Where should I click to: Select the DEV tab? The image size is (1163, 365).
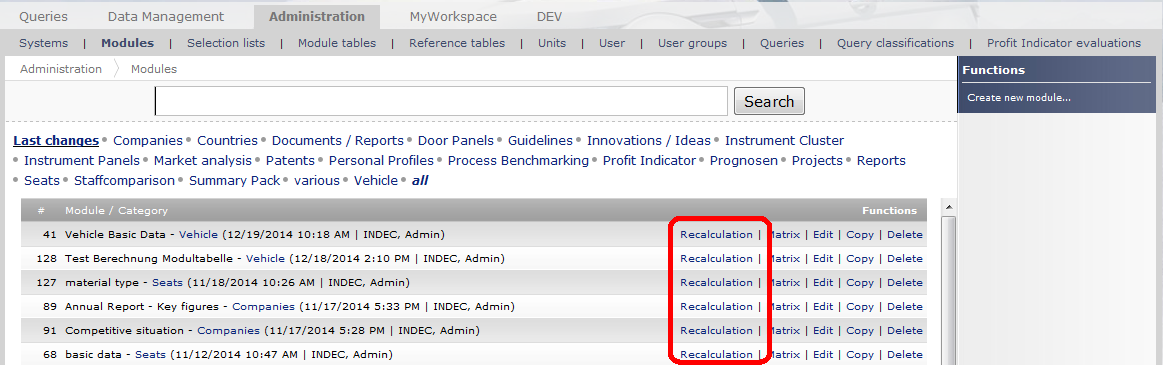pos(550,16)
